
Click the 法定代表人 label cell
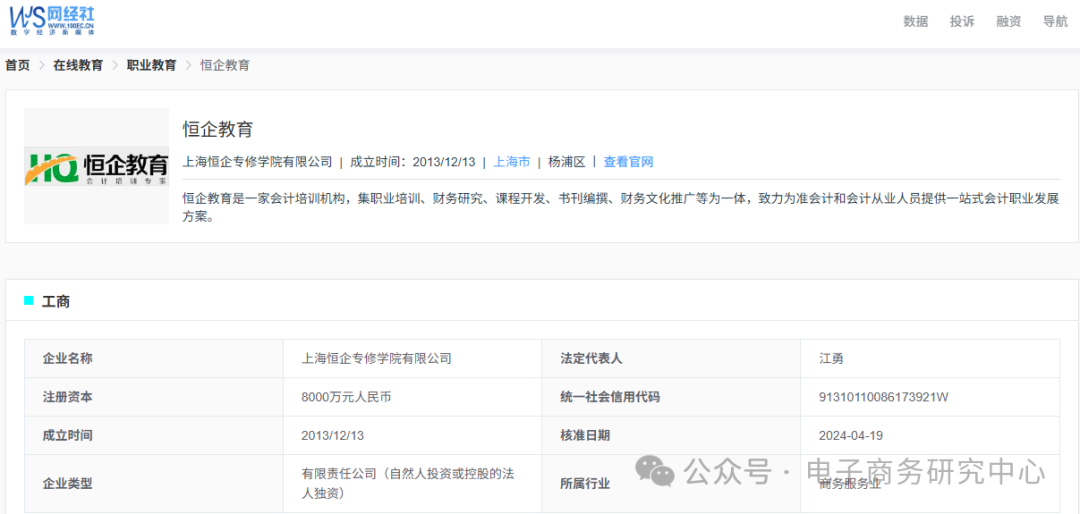click(x=671, y=358)
